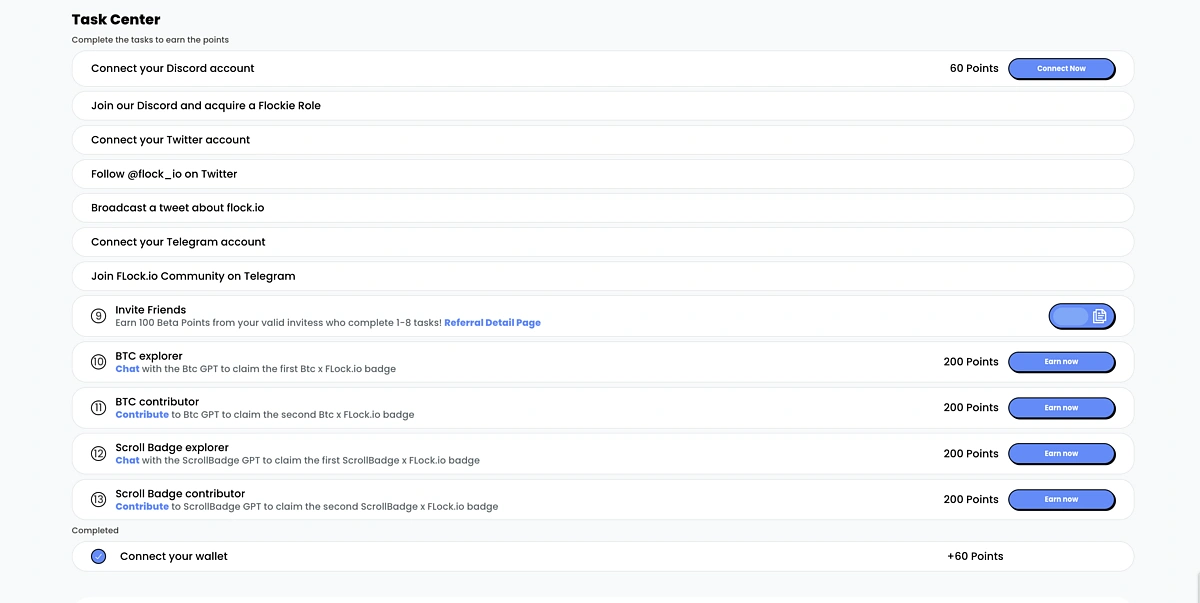
Task: Click Connect Now for the Discord account
Action: 1061,68
